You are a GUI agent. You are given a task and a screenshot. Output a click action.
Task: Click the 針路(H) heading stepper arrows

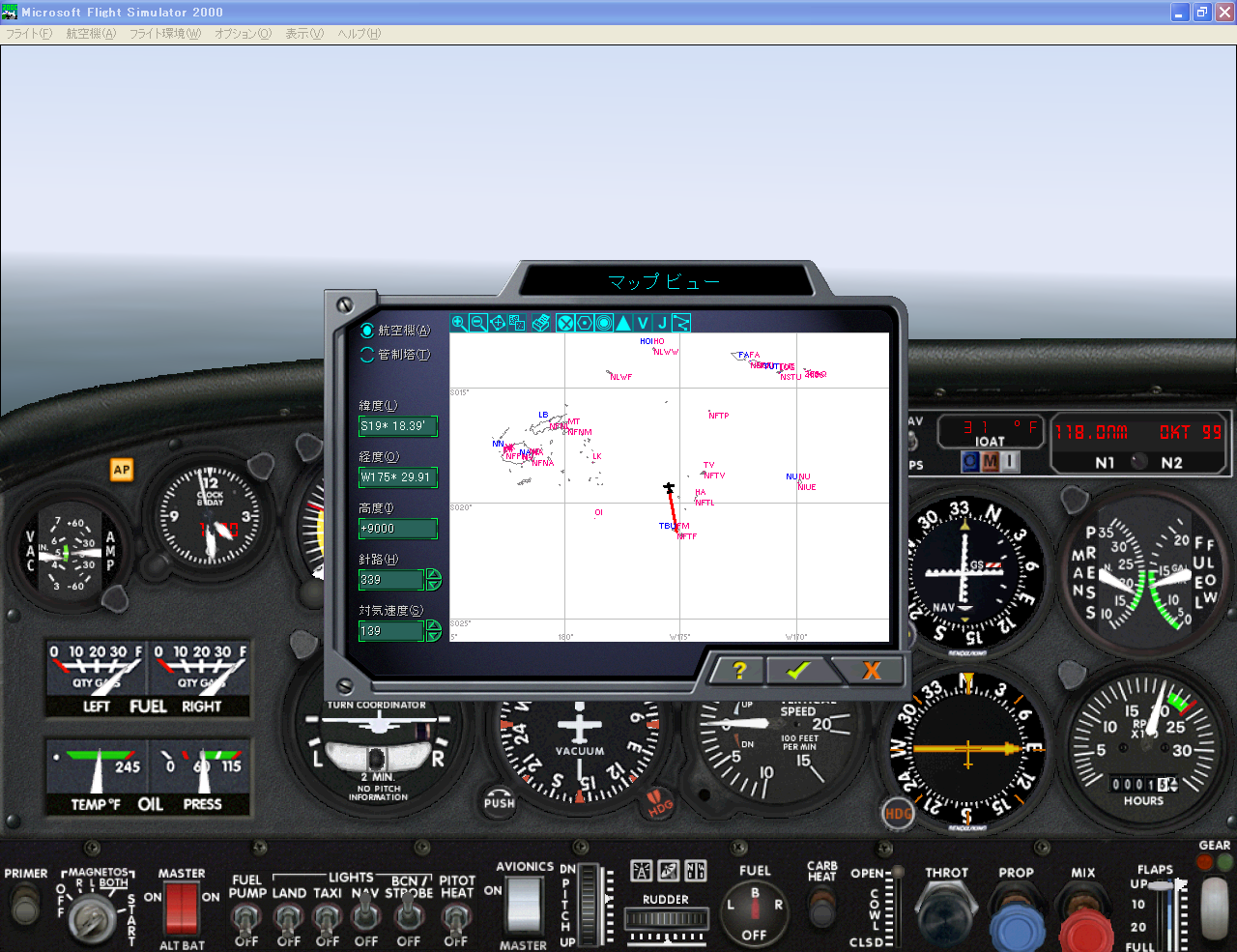pos(433,580)
